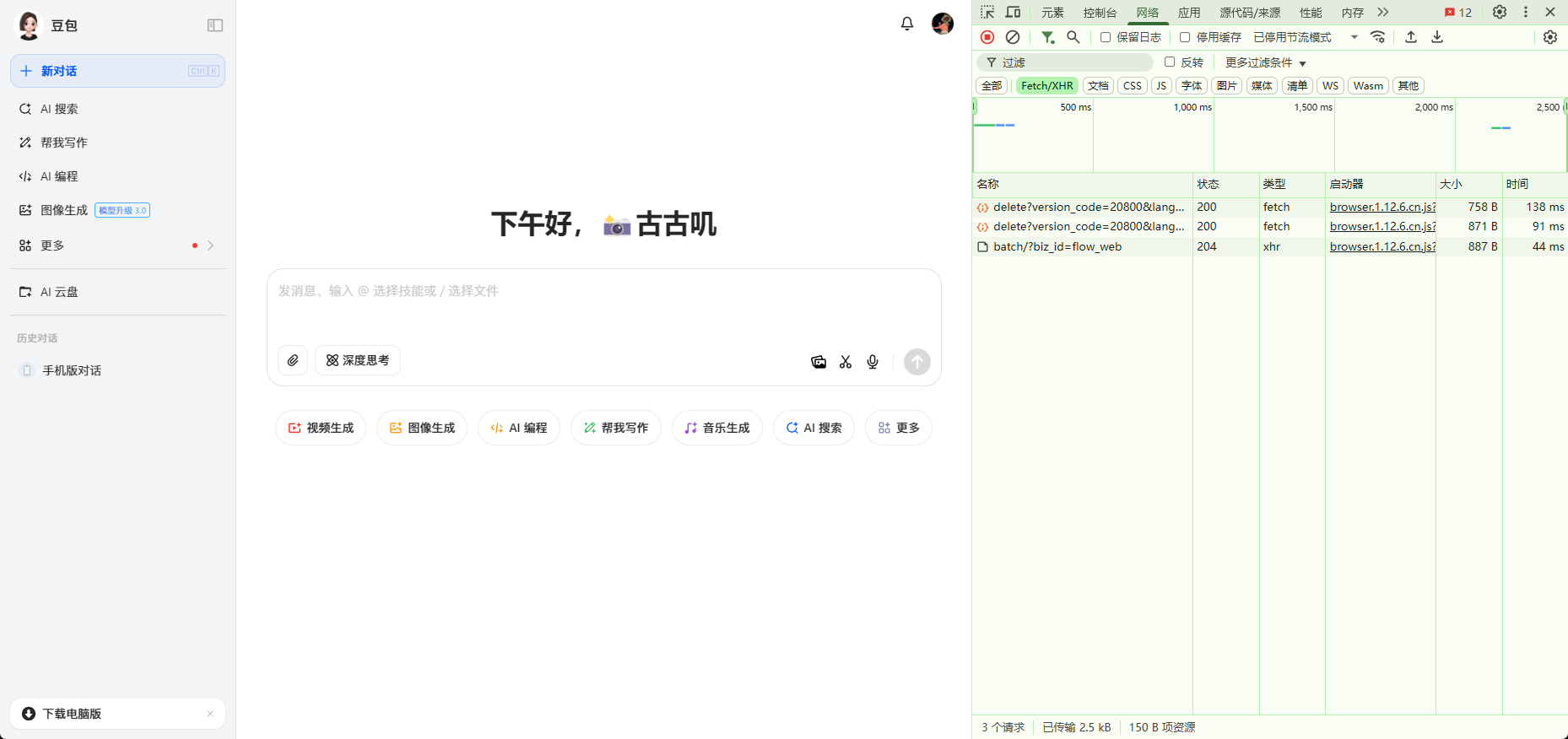This screenshot has height=739, width=1568.
Task: Click the 12 errors indicator
Action: pos(1458,13)
